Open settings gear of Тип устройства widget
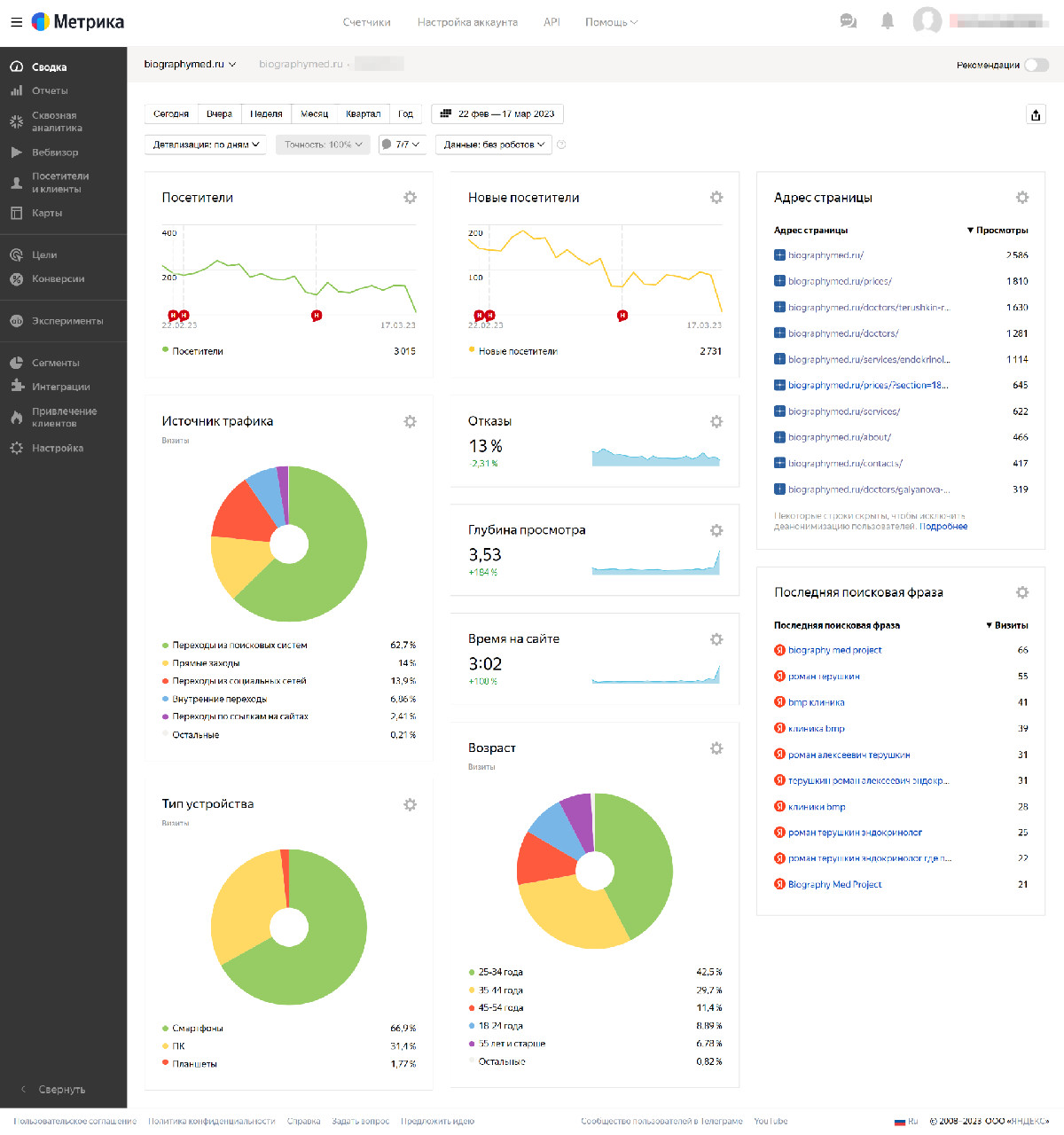This screenshot has width=1064, height=1135. tap(410, 804)
